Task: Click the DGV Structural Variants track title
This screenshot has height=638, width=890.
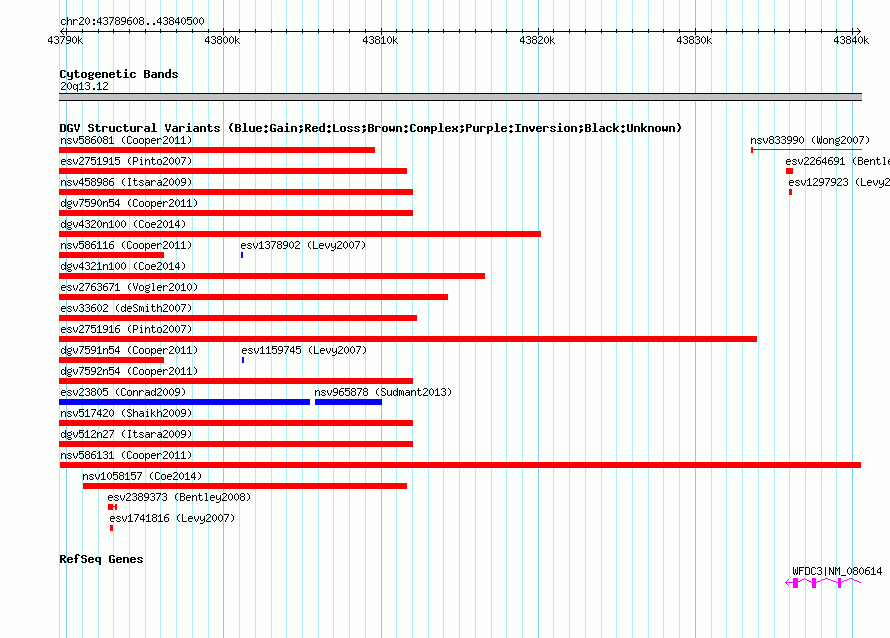Action: tap(370, 128)
